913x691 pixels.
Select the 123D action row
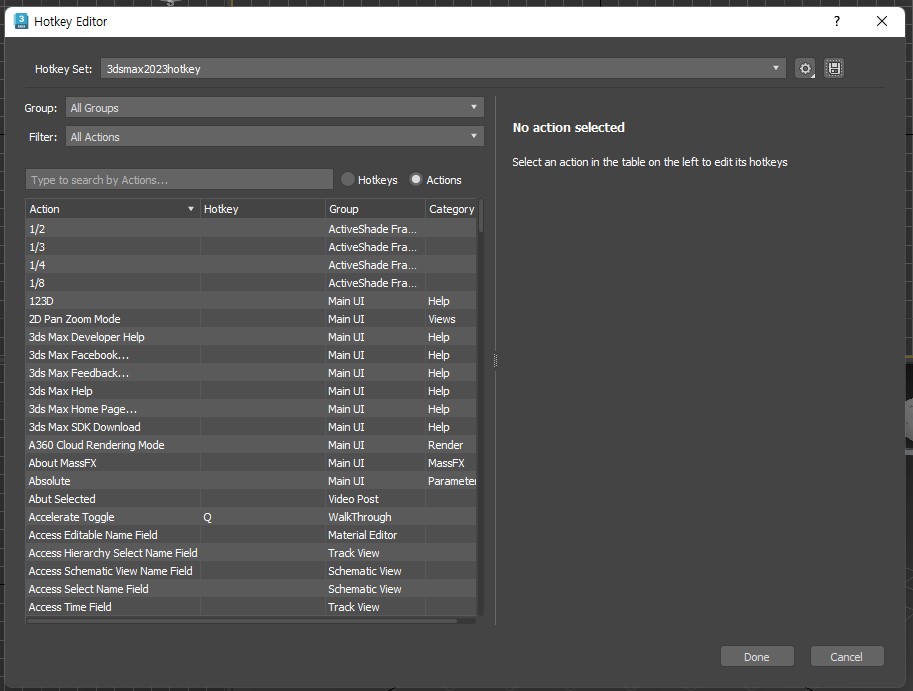(x=251, y=301)
